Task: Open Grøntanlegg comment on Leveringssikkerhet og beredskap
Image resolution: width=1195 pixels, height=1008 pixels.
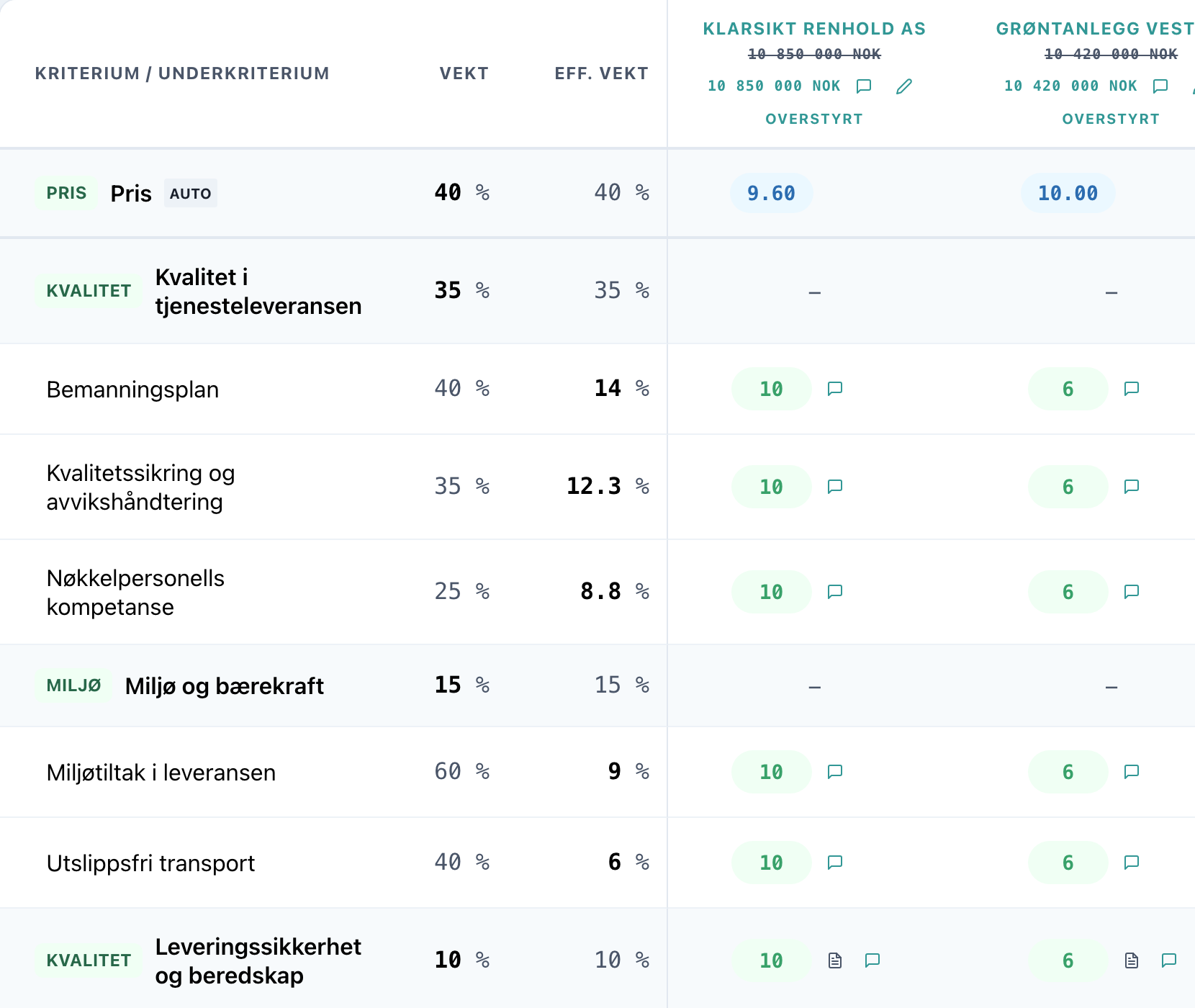Action: click(1169, 960)
